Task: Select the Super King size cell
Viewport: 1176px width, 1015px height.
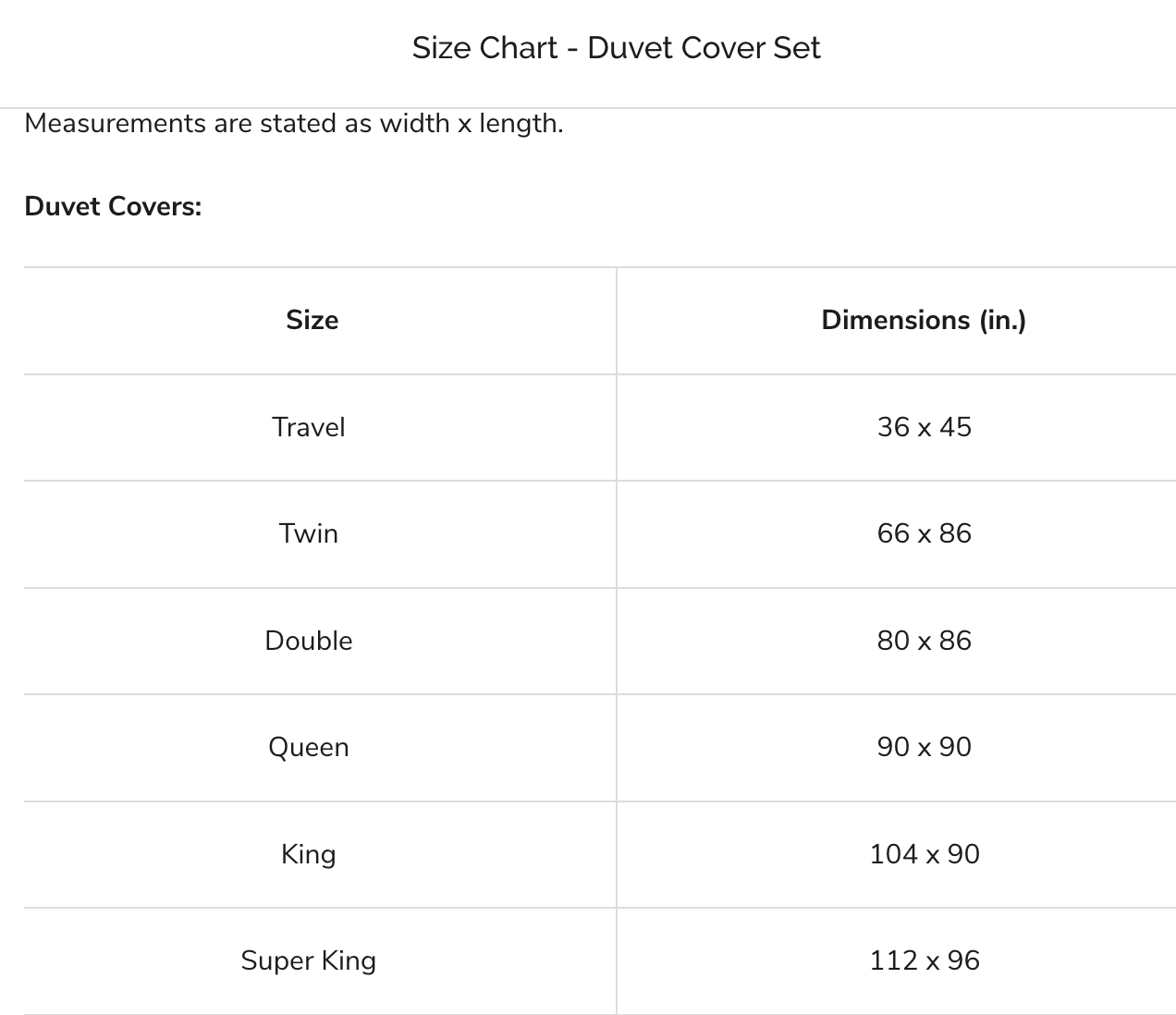Action: tap(309, 960)
